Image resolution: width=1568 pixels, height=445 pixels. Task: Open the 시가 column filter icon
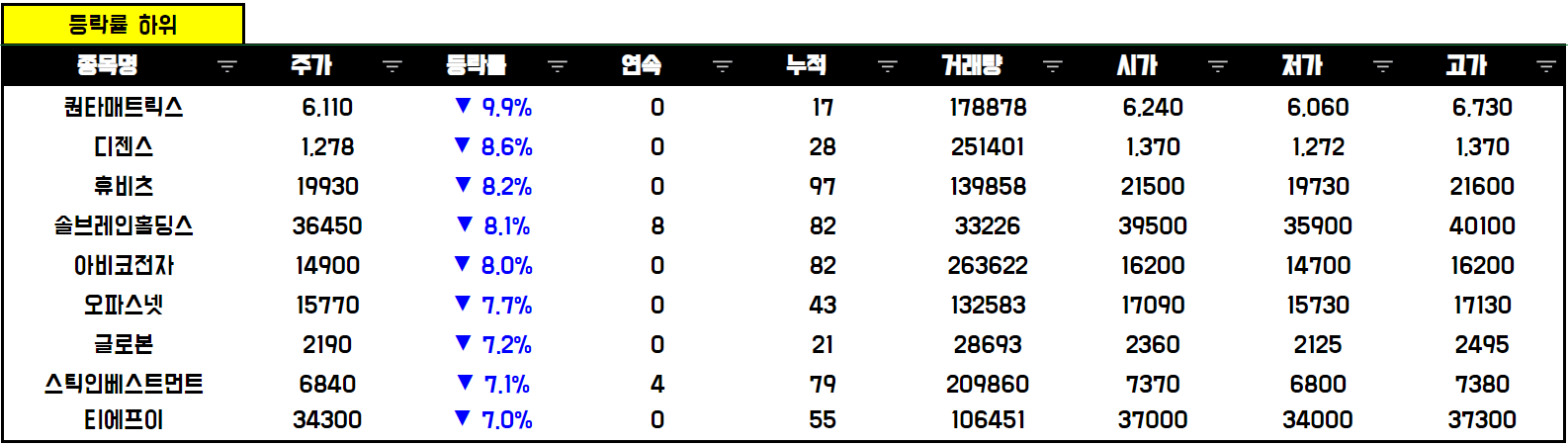tap(1218, 66)
